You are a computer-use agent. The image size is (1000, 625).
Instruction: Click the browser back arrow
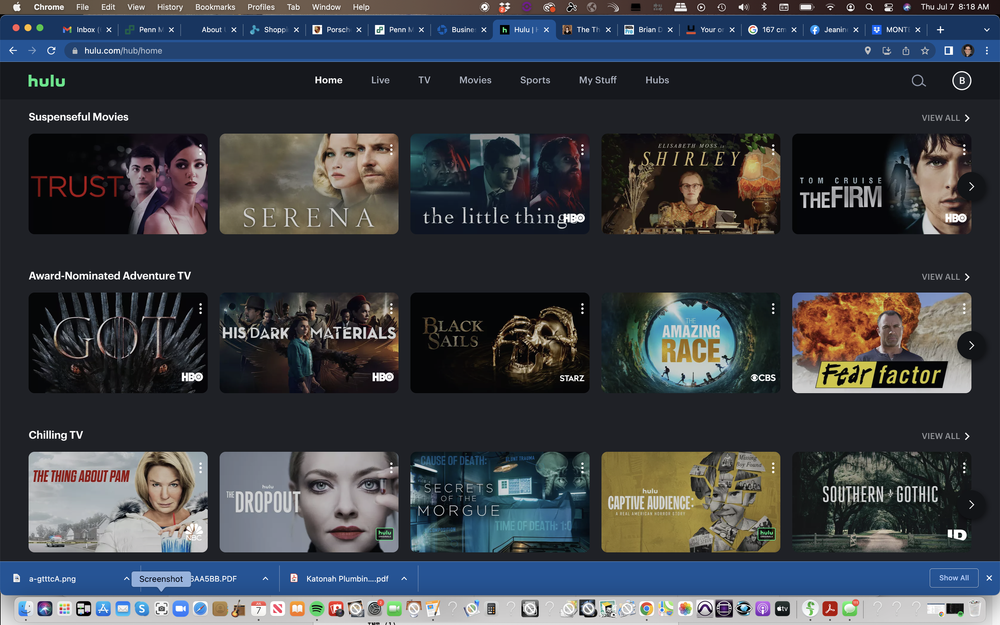click(13, 50)
